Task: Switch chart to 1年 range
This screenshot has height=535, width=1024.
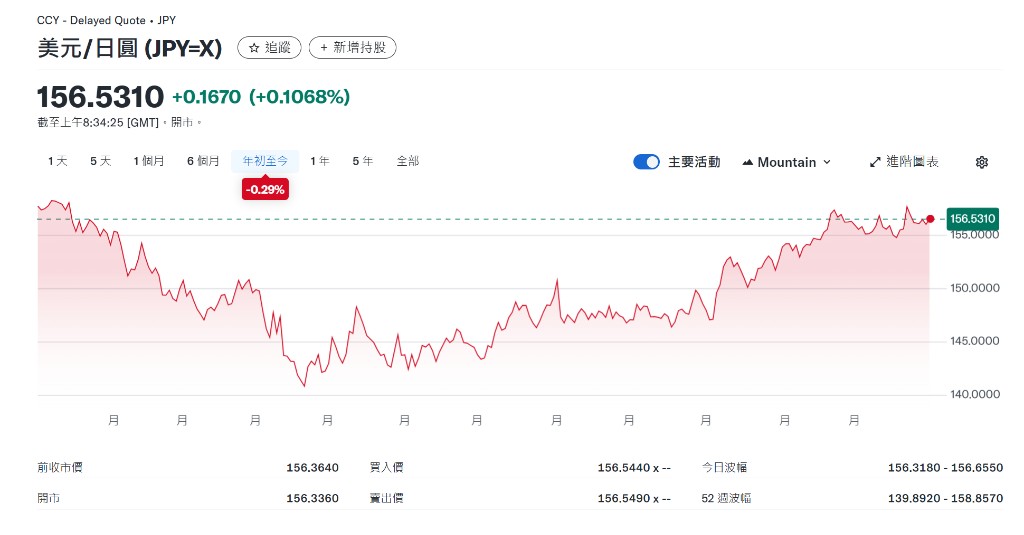Action: click(319, 161)
